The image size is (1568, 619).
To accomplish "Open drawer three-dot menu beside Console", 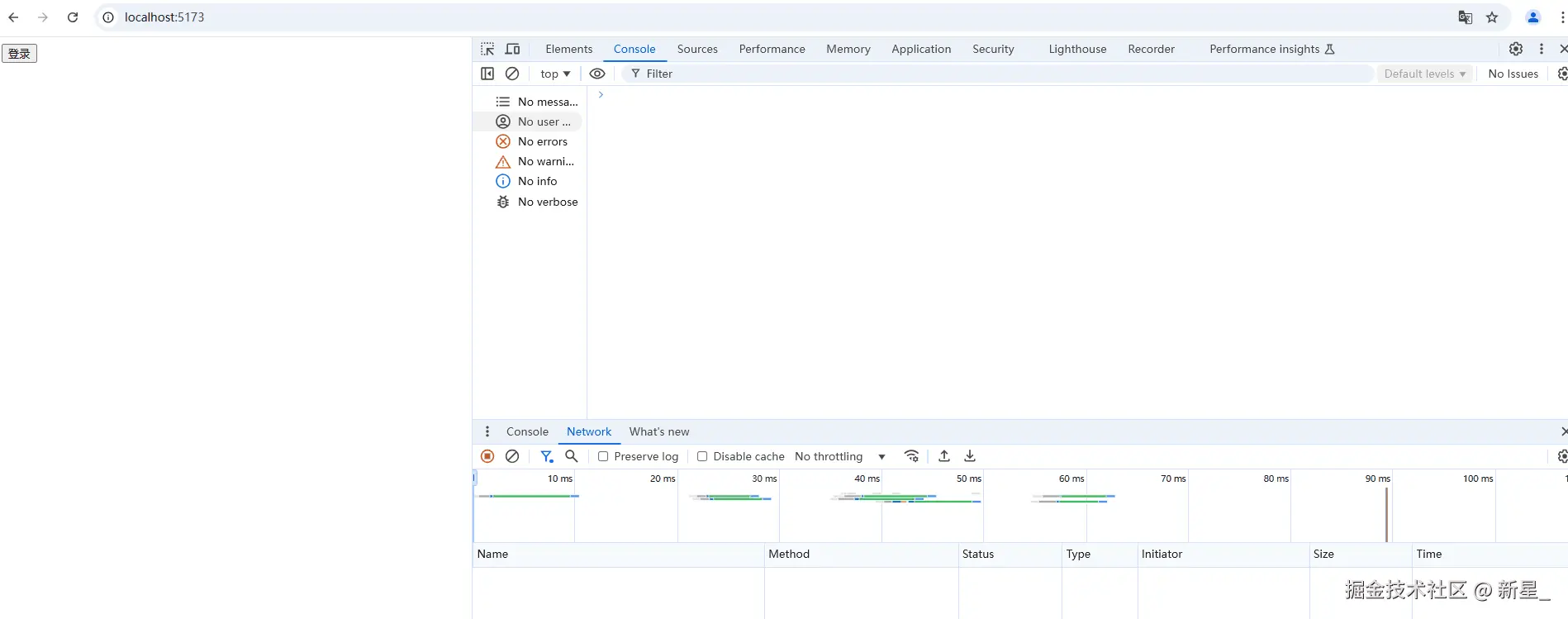I will [x=487, y=431].
